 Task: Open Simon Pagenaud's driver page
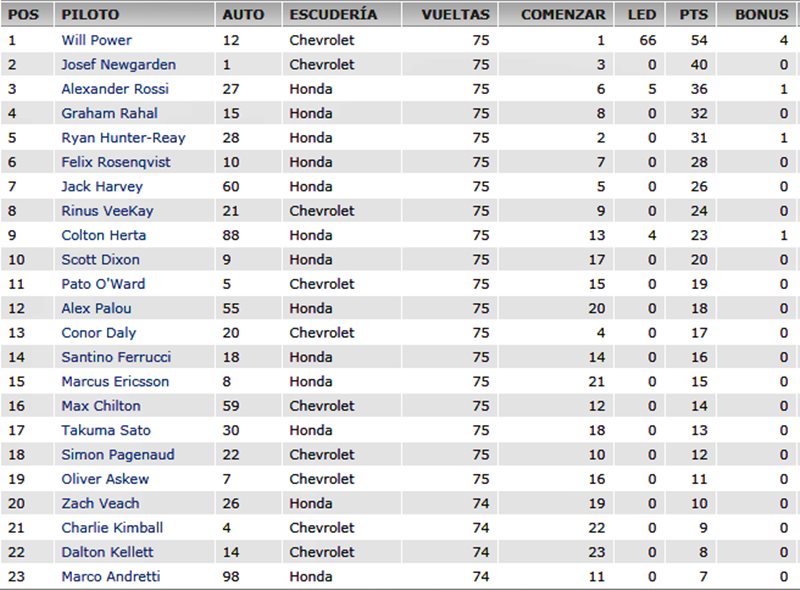[118, 455]
